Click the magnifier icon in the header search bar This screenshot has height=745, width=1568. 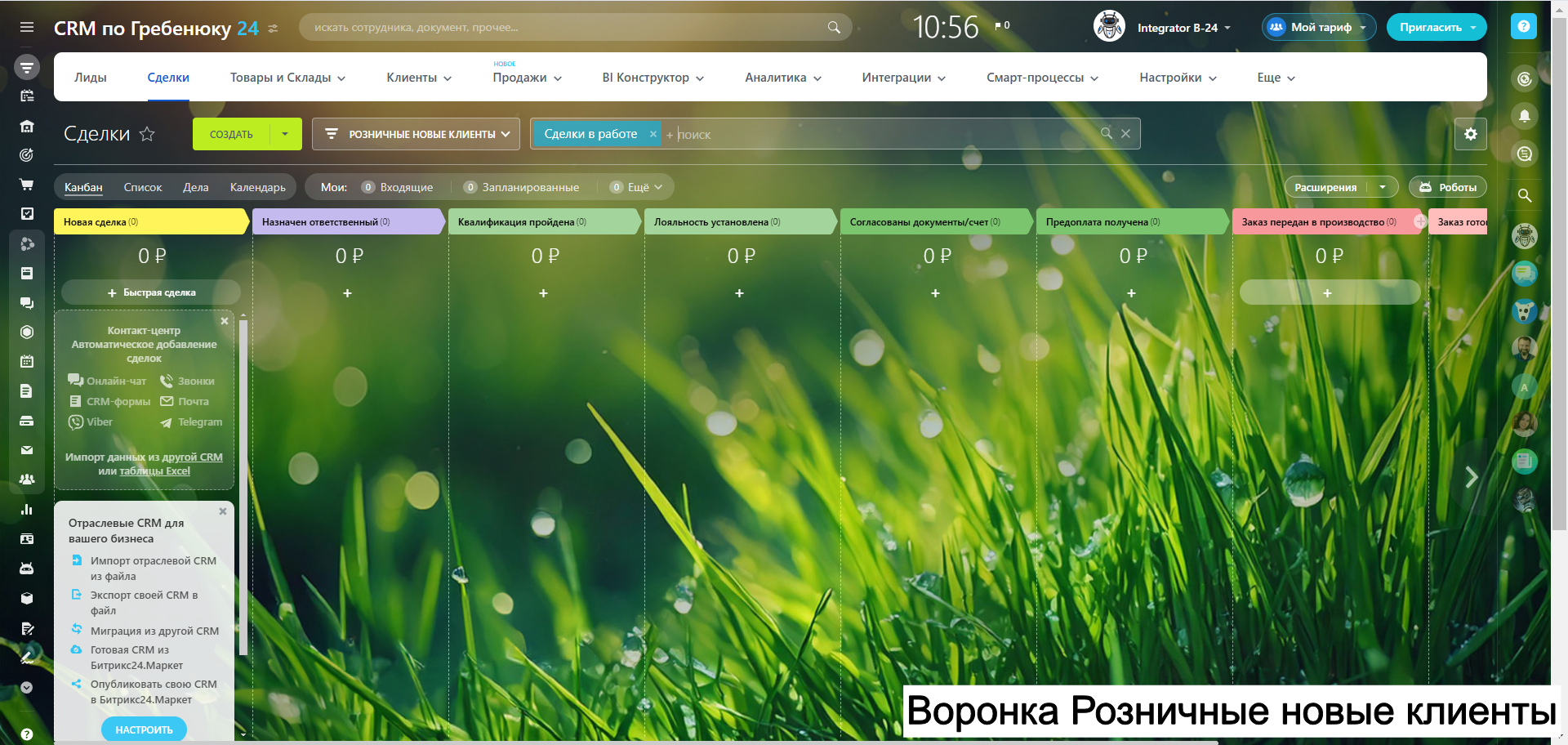[834, 27]
